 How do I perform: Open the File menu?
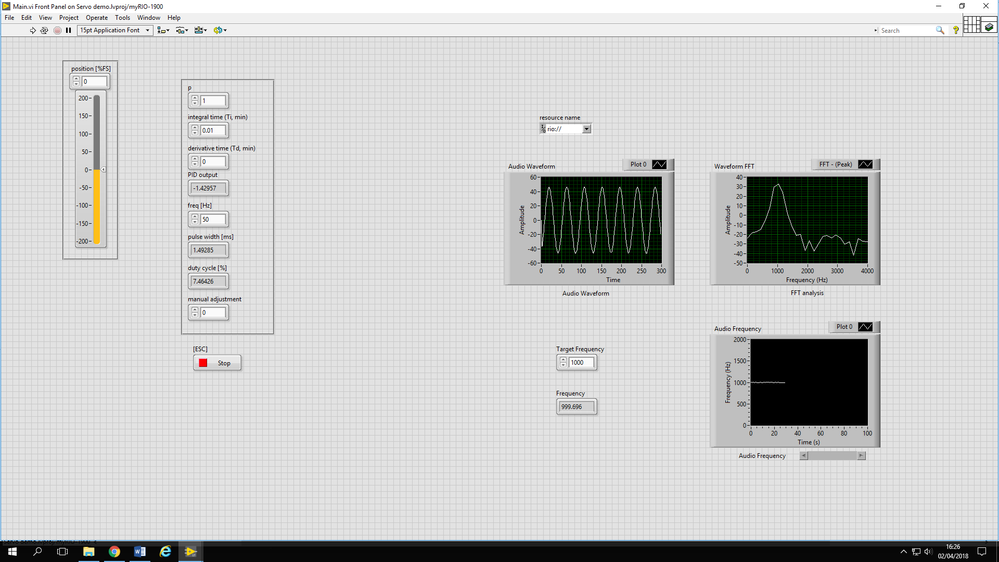(9, 18)
